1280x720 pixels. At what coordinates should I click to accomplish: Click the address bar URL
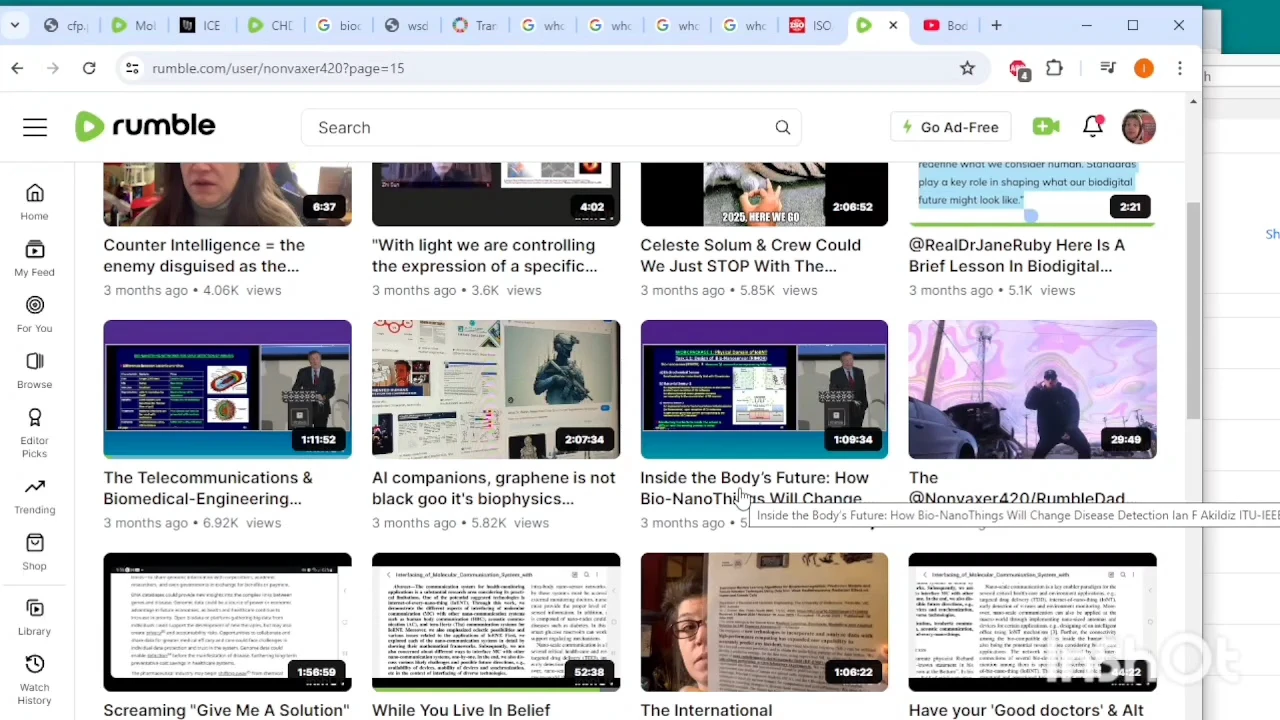[278, 68]
